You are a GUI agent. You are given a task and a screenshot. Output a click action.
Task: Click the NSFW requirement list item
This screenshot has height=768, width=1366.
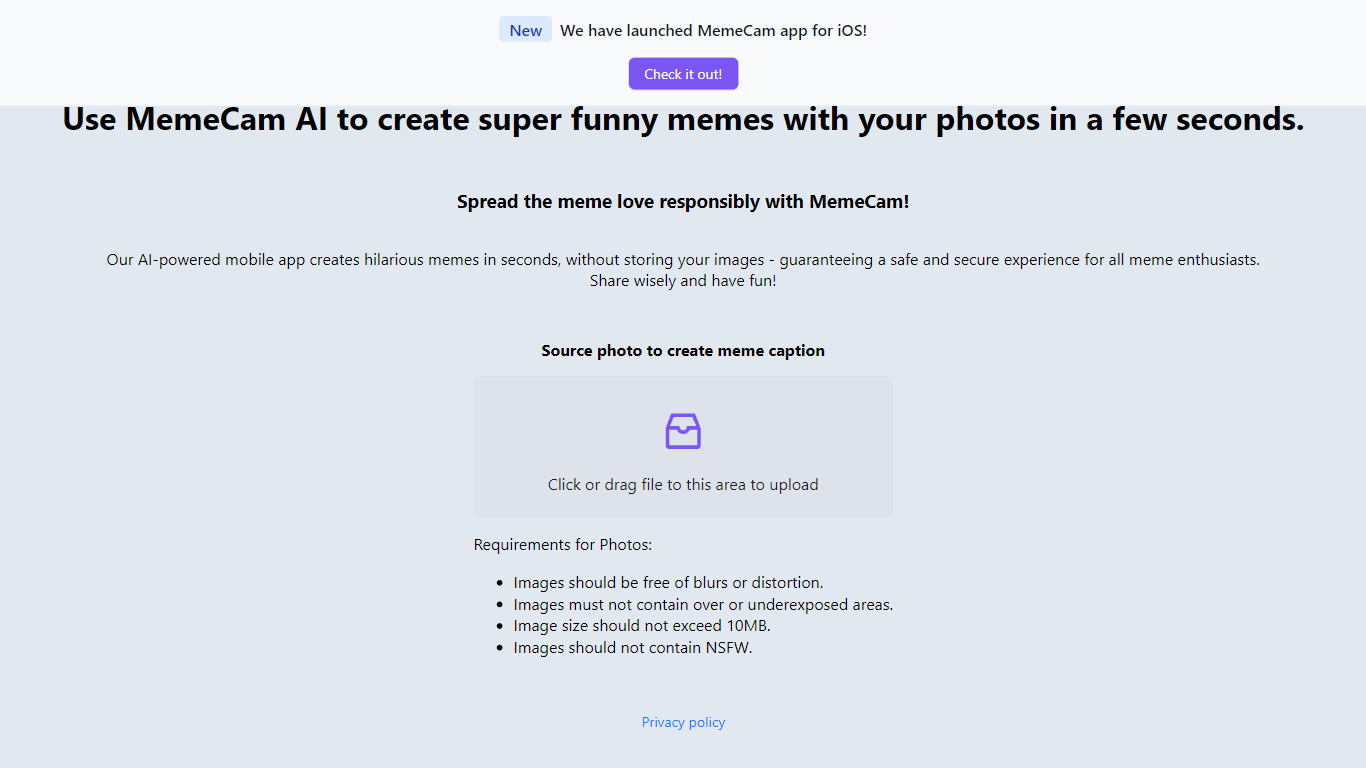click(x=632, y=648)
